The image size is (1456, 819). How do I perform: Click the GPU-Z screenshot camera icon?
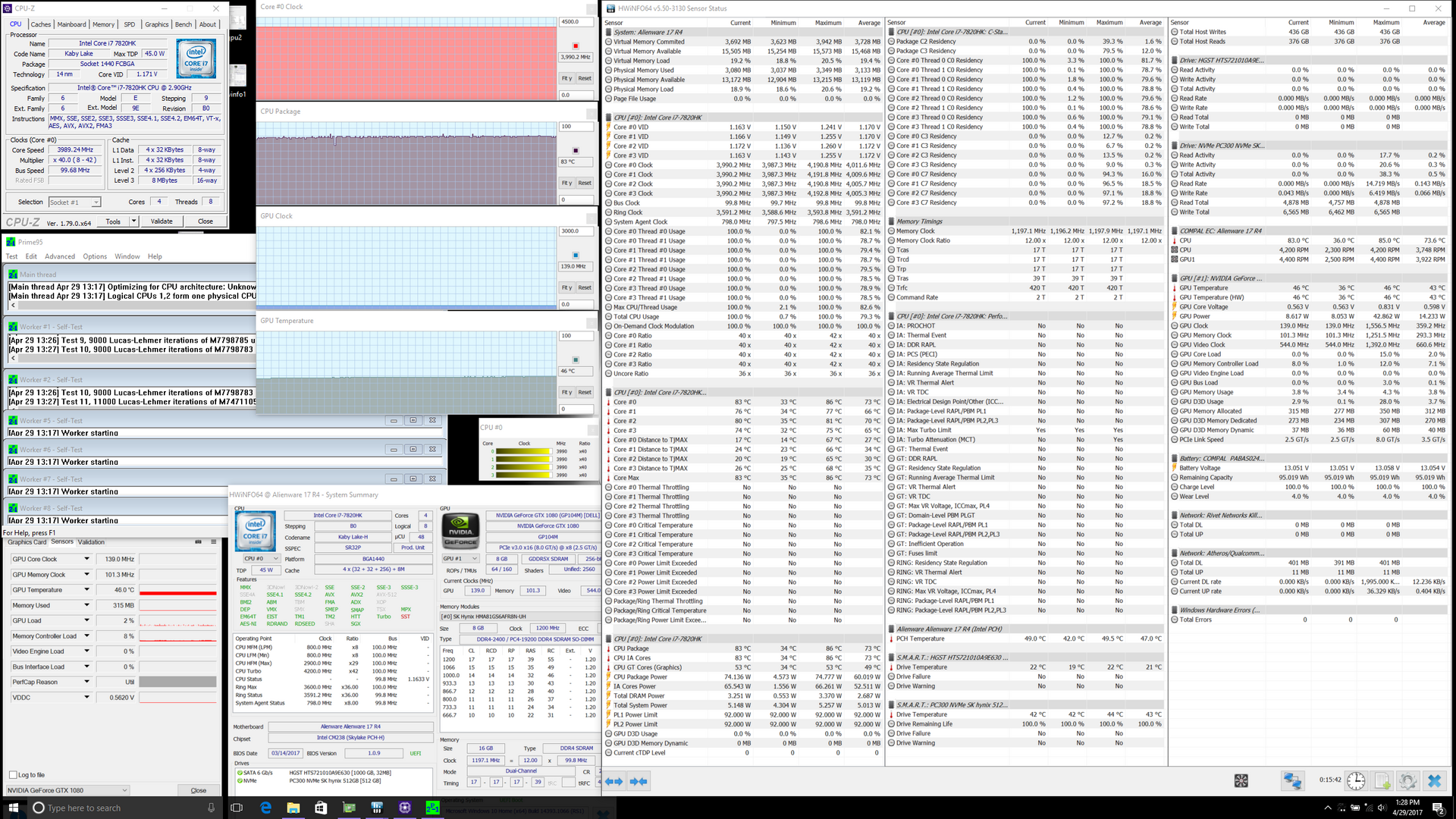coord(198,541)
